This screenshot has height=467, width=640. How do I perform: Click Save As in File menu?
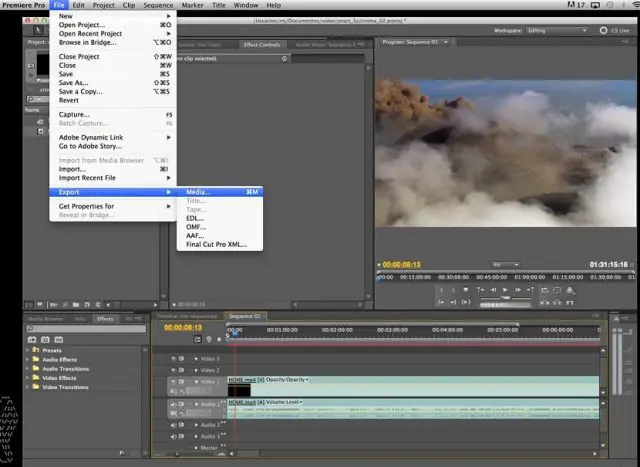pyautogui.click(x=74, y=83)
